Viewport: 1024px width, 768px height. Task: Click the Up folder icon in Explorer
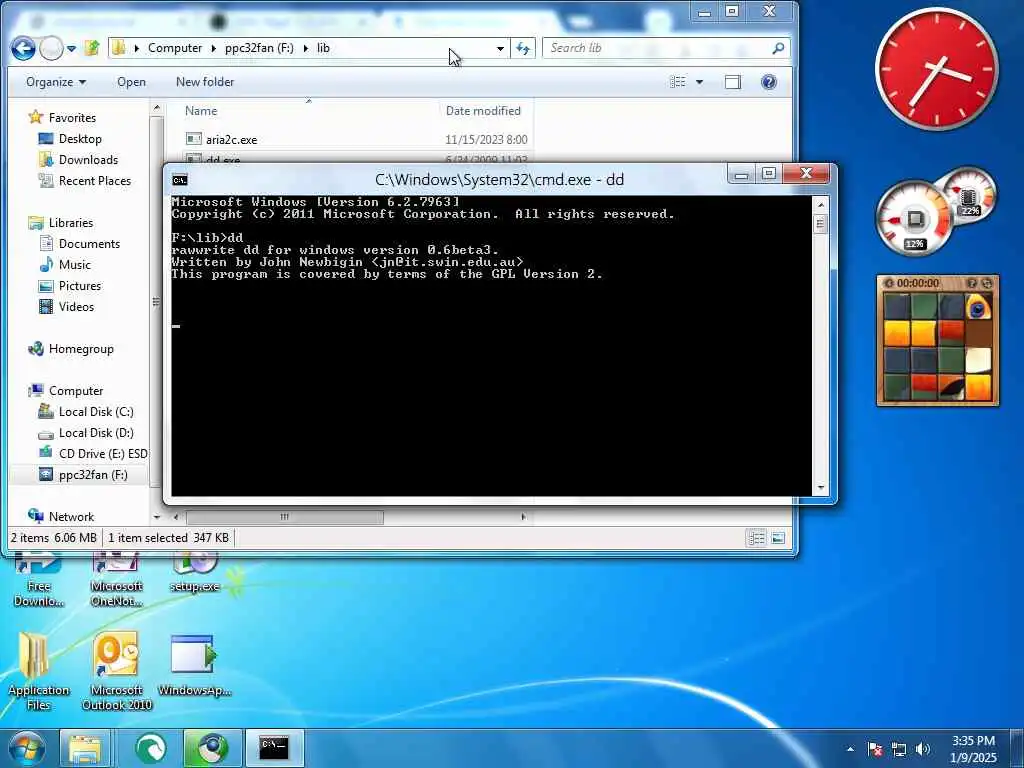(92, 48)
